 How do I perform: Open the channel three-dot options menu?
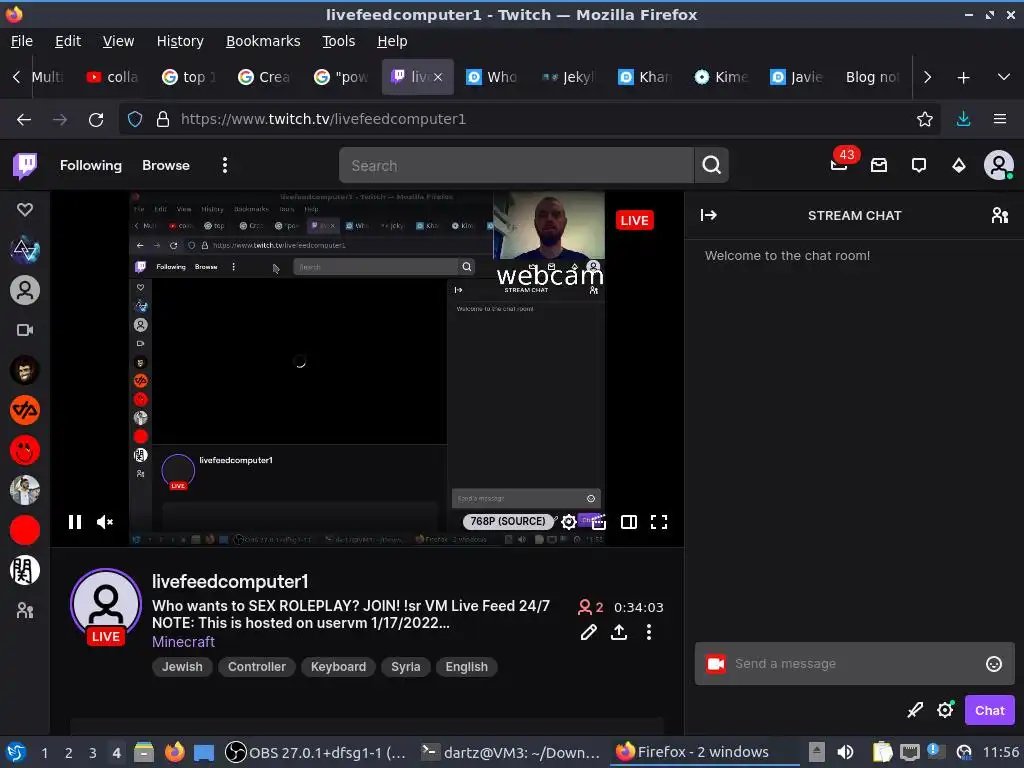(648, 632)
